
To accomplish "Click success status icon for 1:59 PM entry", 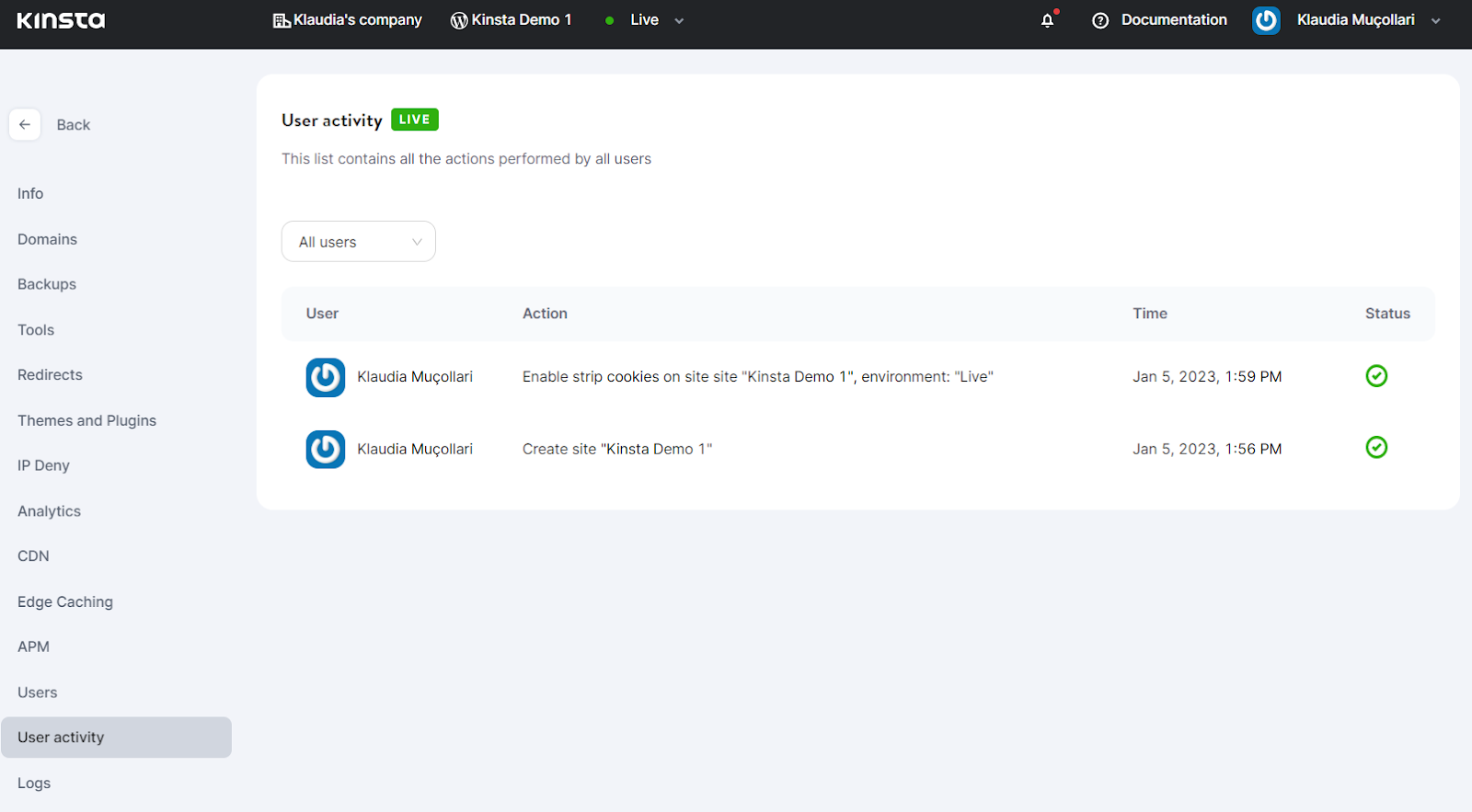I will tap(1376, 376).
